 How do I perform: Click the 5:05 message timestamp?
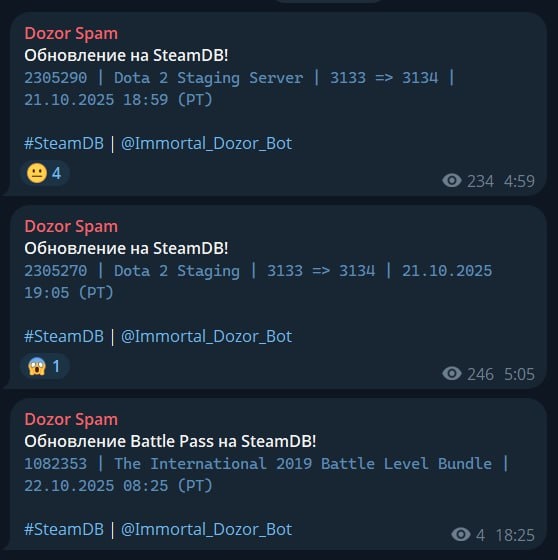click(519, 374)
